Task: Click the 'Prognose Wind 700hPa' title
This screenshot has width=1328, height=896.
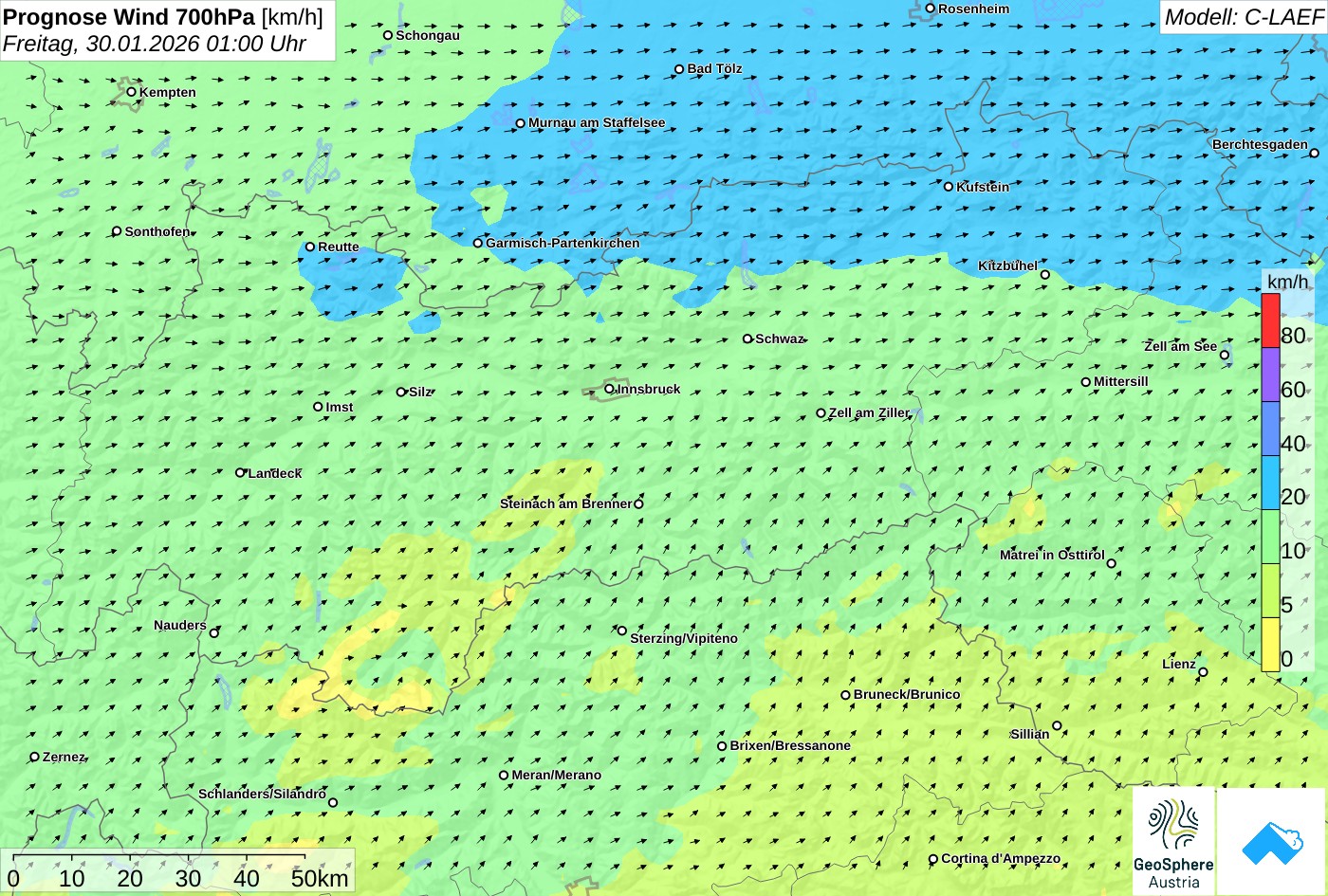Action: [x=129, y=17]
